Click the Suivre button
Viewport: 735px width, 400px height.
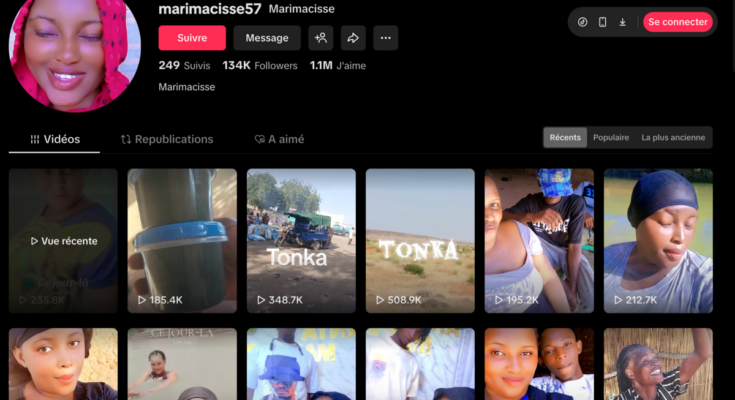point(192,38)
